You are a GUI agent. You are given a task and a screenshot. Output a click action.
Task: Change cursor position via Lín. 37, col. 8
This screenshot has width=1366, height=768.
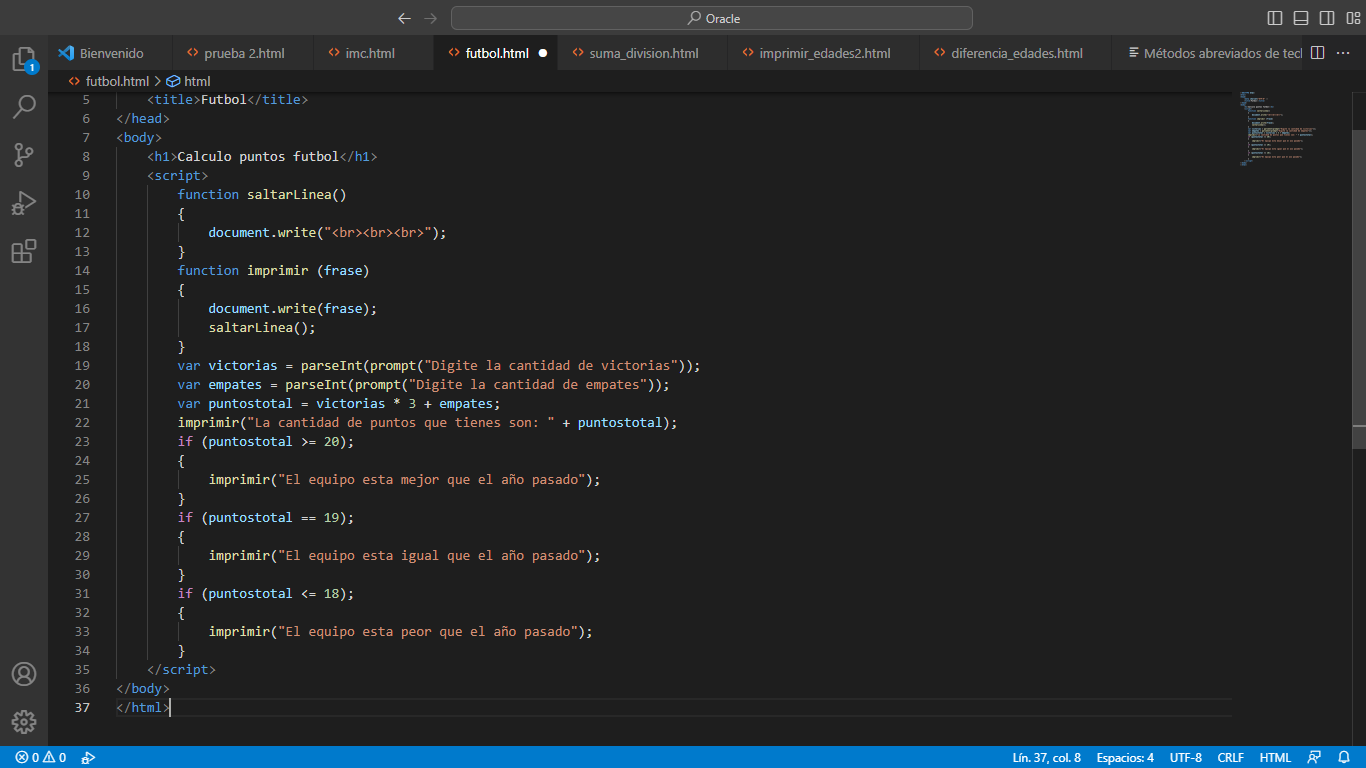[1046, 758]
